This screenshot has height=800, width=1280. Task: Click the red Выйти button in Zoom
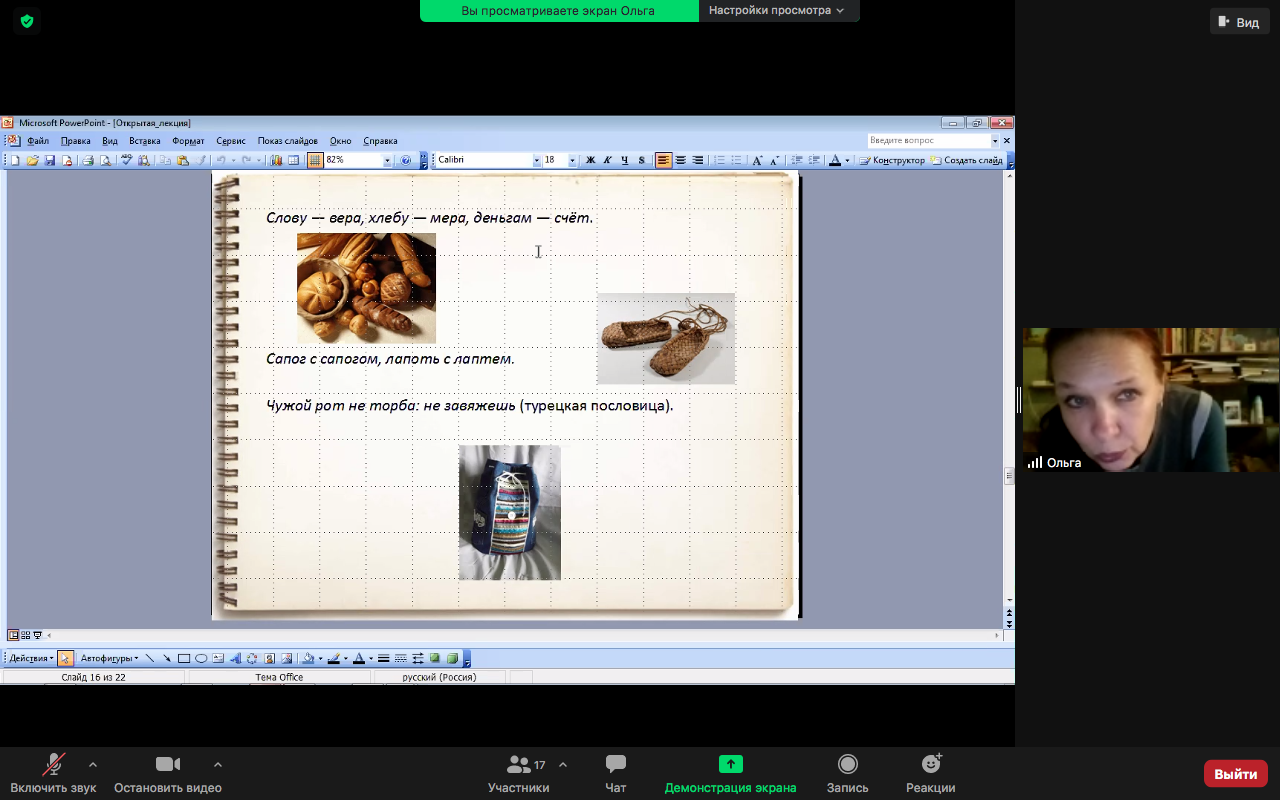click(x=1236, y=774)
